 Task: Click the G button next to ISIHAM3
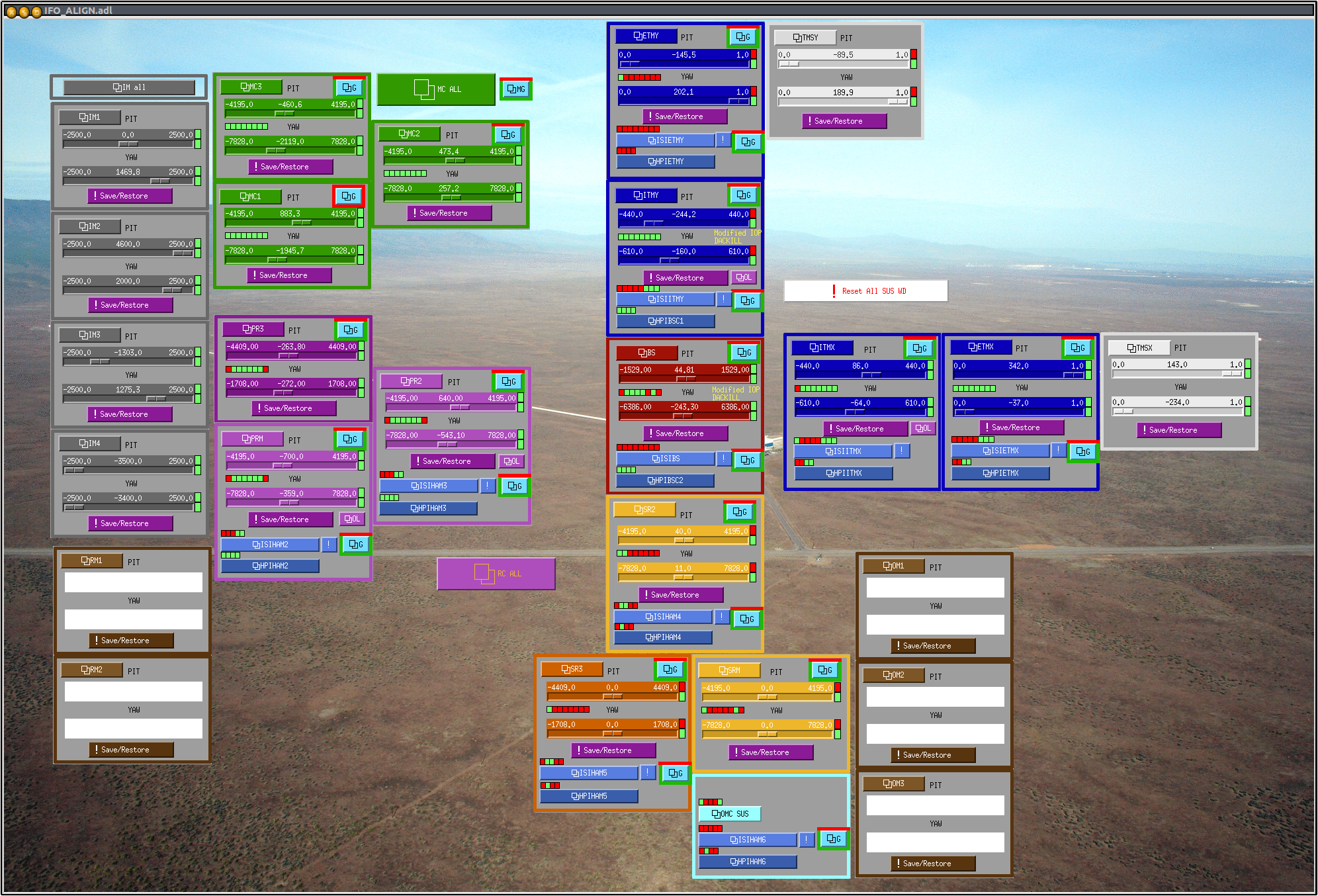[515, 486]
